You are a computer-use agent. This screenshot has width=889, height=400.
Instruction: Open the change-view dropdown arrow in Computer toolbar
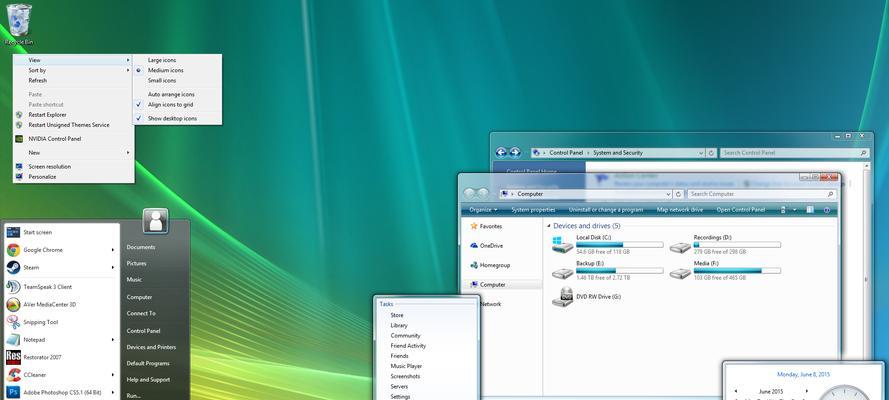pos(795,210)
